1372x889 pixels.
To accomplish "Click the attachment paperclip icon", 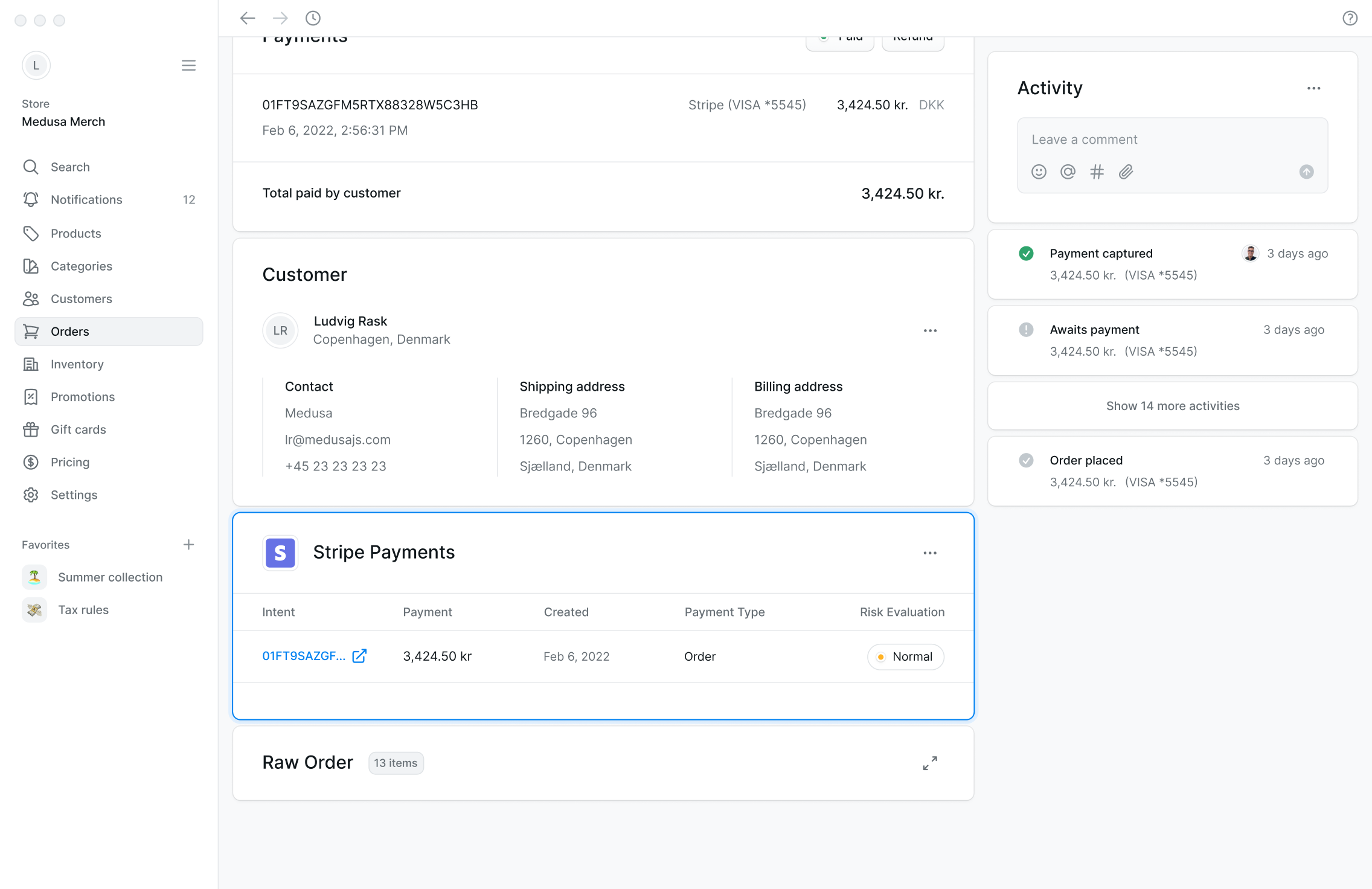I will click(1126, 172).
